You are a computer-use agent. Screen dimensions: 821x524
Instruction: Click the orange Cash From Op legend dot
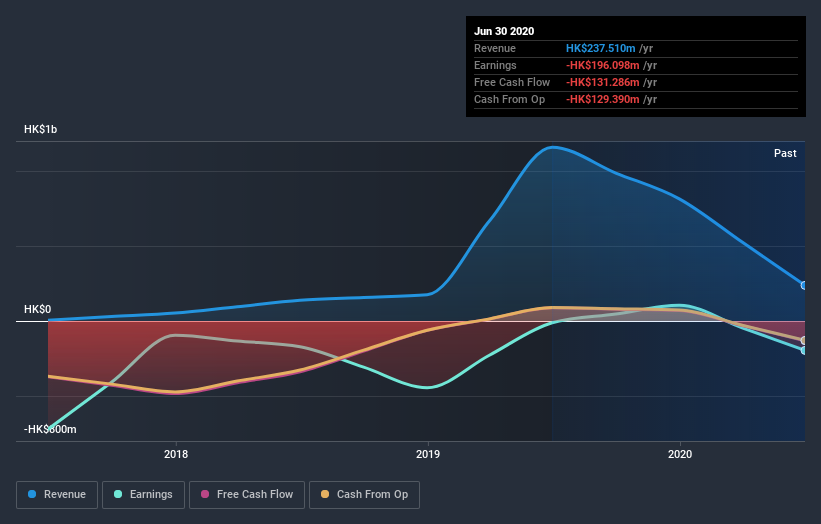[x=325, y=494]
